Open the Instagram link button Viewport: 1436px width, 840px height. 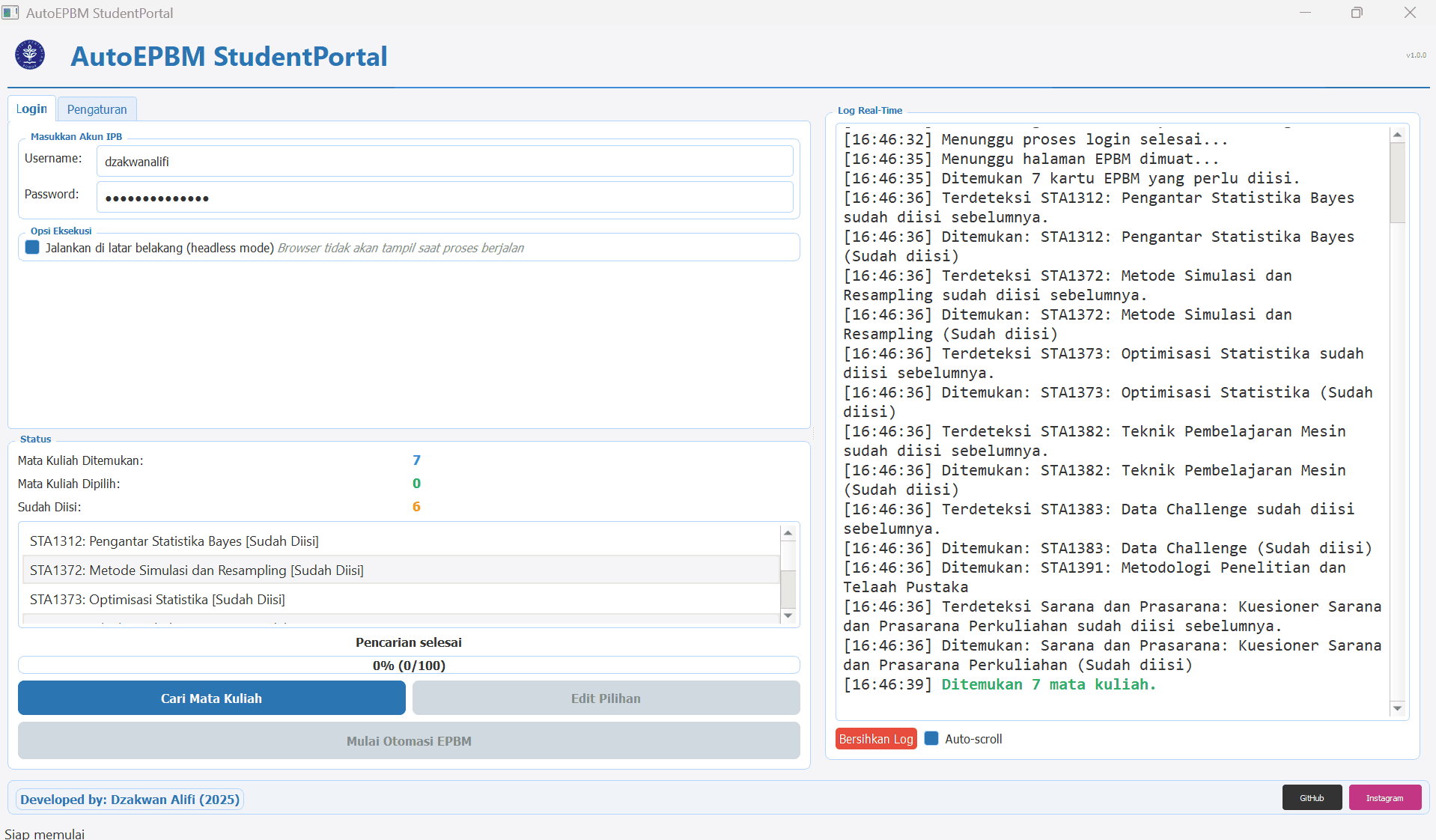[x=1385, y=797]
